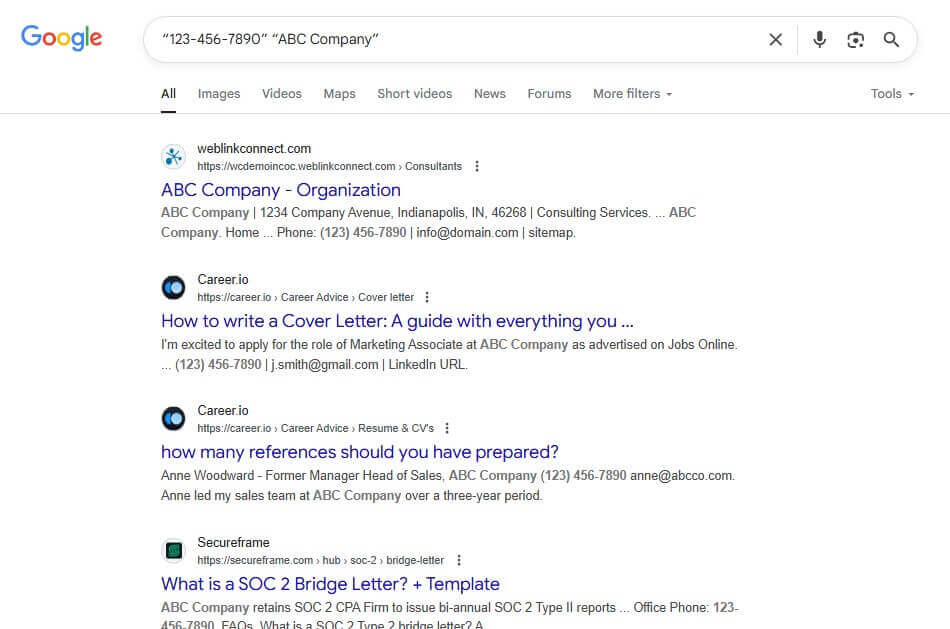Open more options for the Secureframe result
This screenshot has height=629, width=950.
click(x=459, y=560)
